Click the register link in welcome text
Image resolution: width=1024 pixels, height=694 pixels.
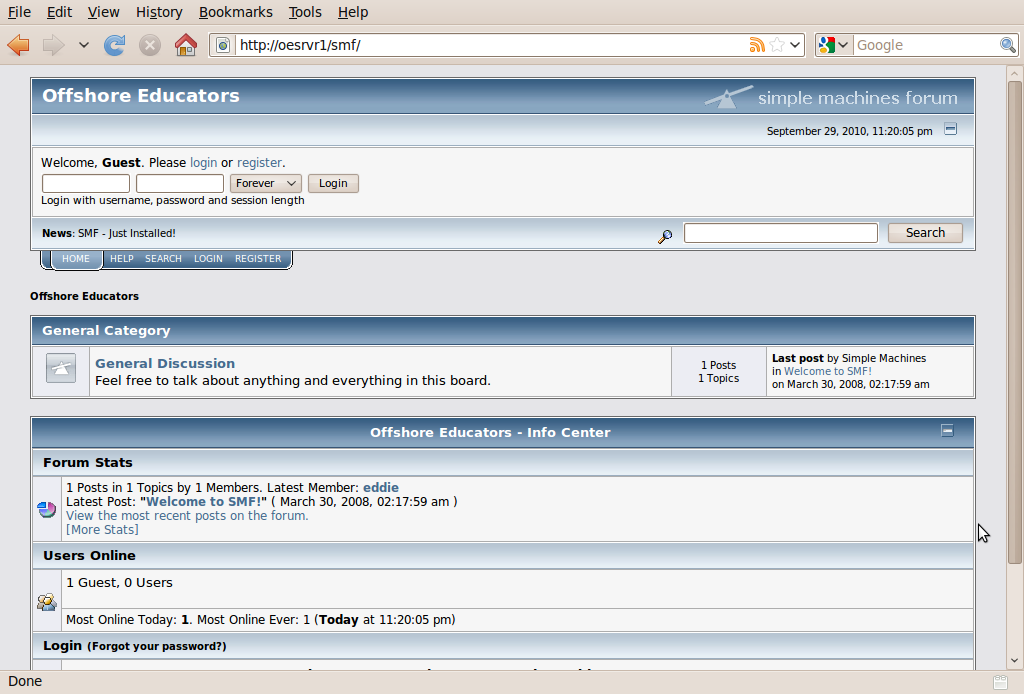click(x=259, y=163)
